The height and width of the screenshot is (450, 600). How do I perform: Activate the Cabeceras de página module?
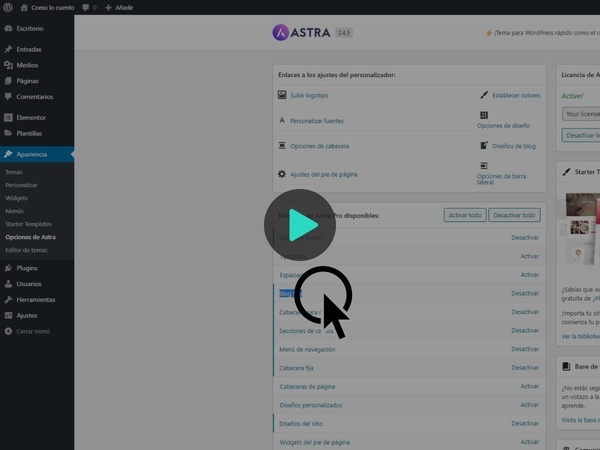pos(530,386)
